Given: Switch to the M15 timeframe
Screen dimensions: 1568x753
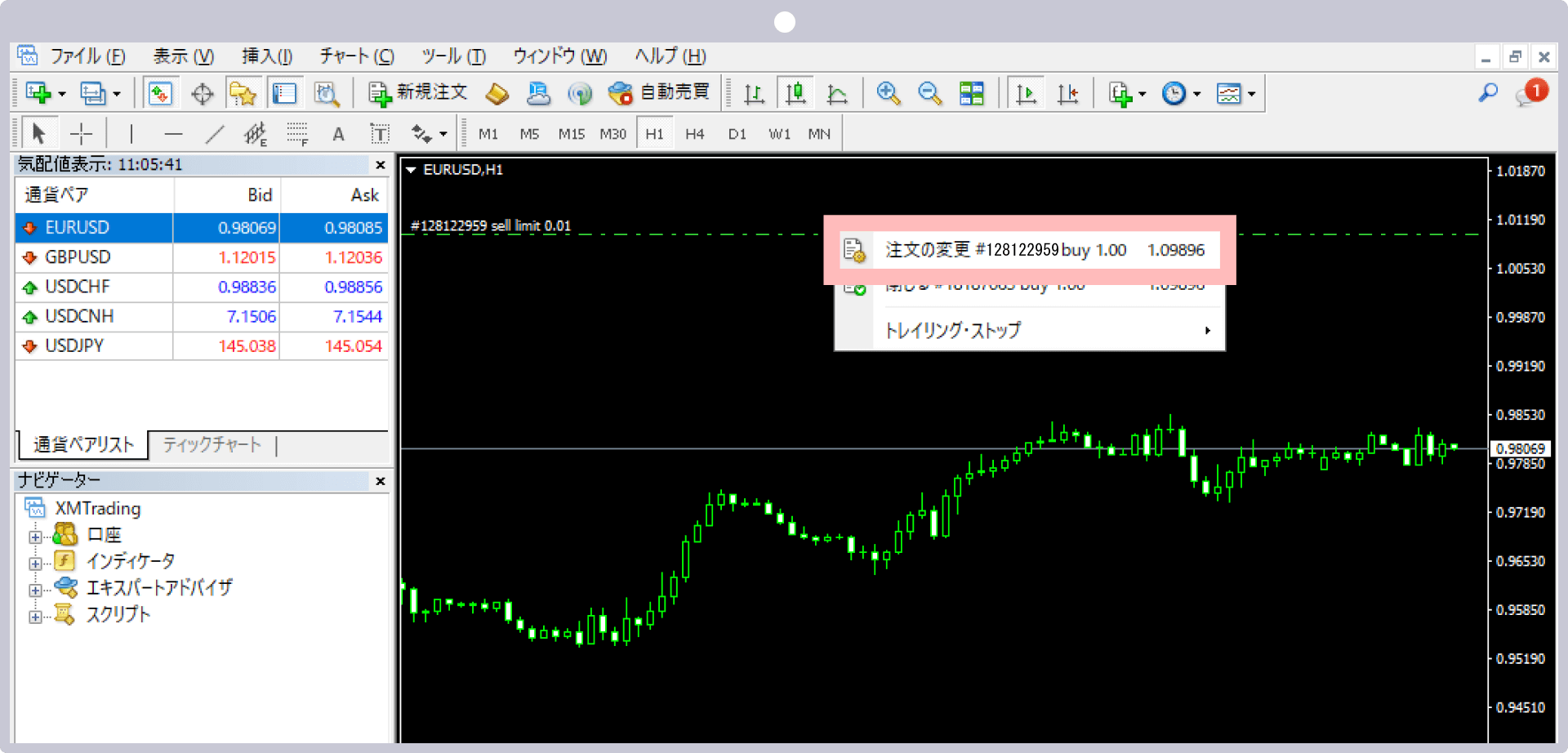Looking at the screenshot, I should point(572,134).
